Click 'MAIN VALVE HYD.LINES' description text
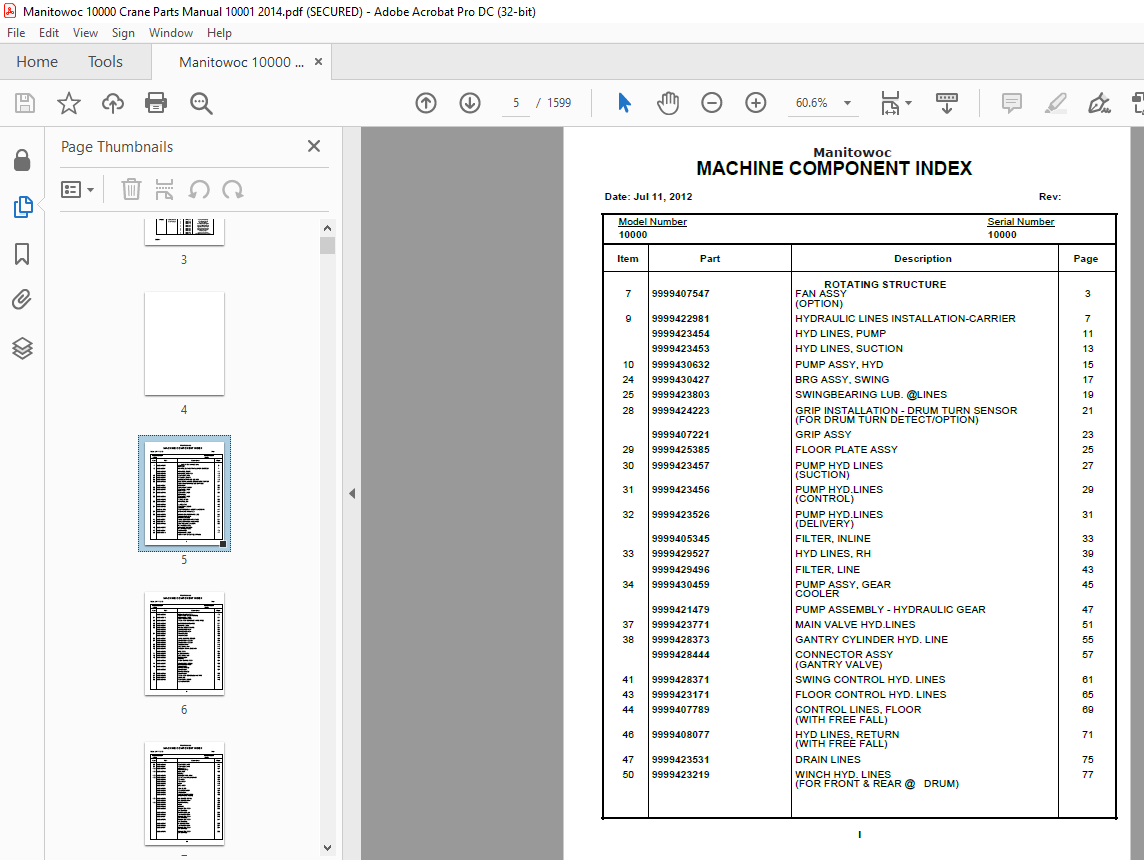1144x860 pixels. coord(855,625)
